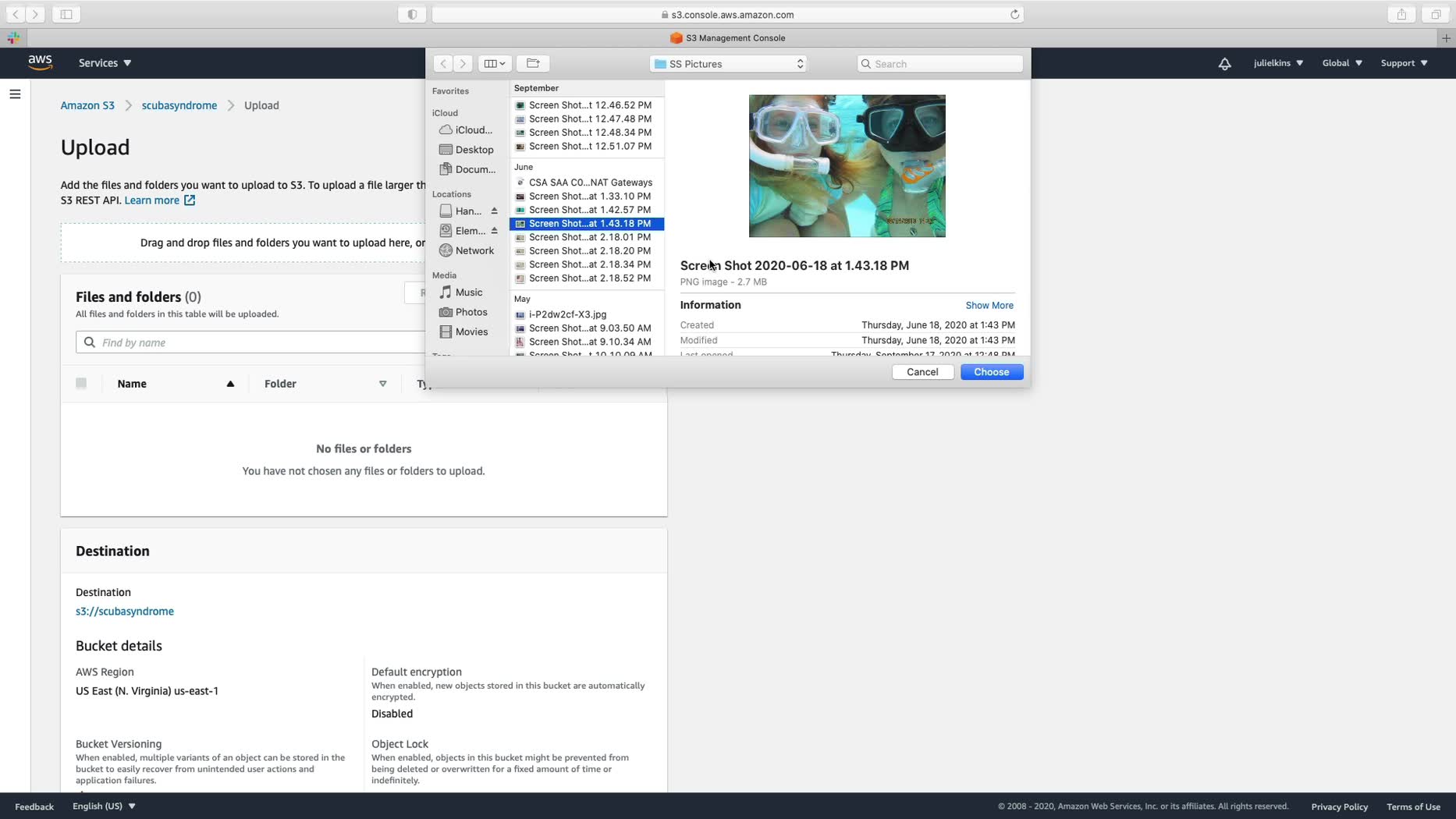Open Music in the Media section
The image size is (1456, 819).
coord(461,292)
